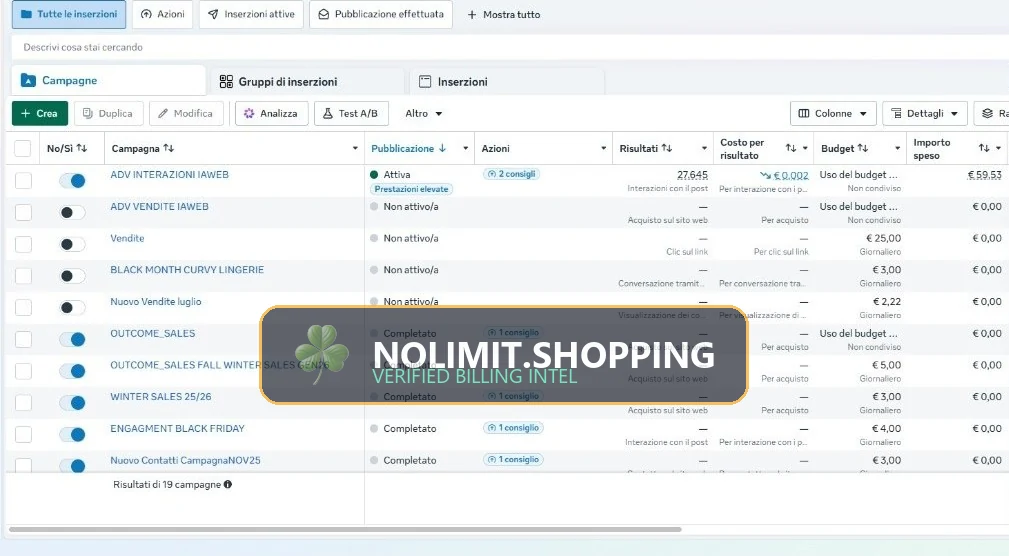Click the grid icon of Gruppi di inserzioni
1009x556 pixels.
[226, 82]
